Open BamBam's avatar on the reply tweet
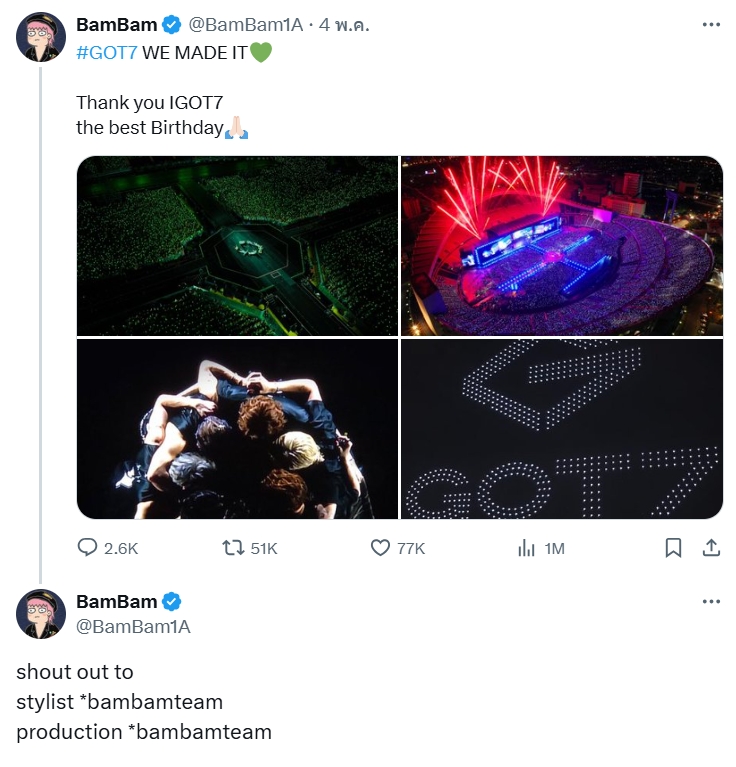 pyautogui.click(x=41, y=614)
